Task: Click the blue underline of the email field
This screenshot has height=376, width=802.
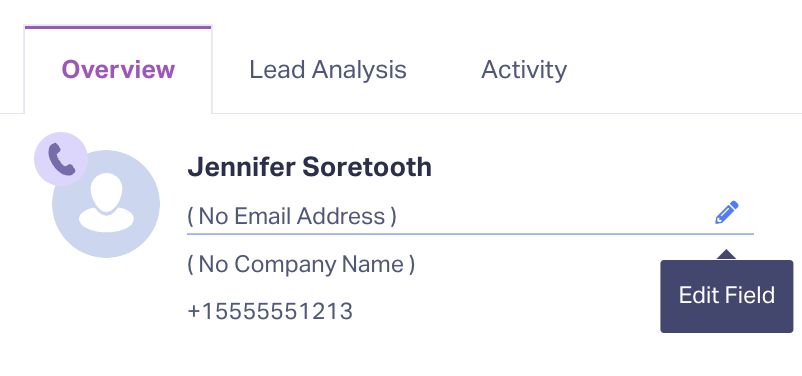Action: click(x=470, y=234)
